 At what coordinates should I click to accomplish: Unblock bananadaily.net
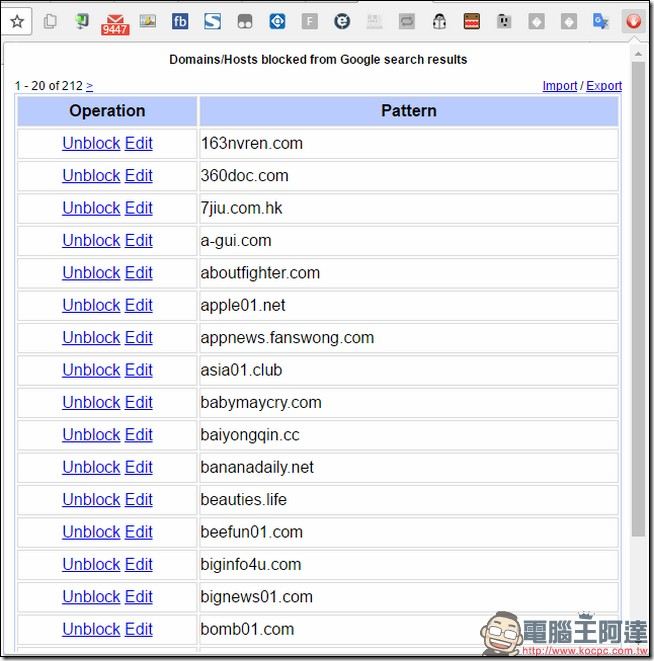[x=91, y=467]
